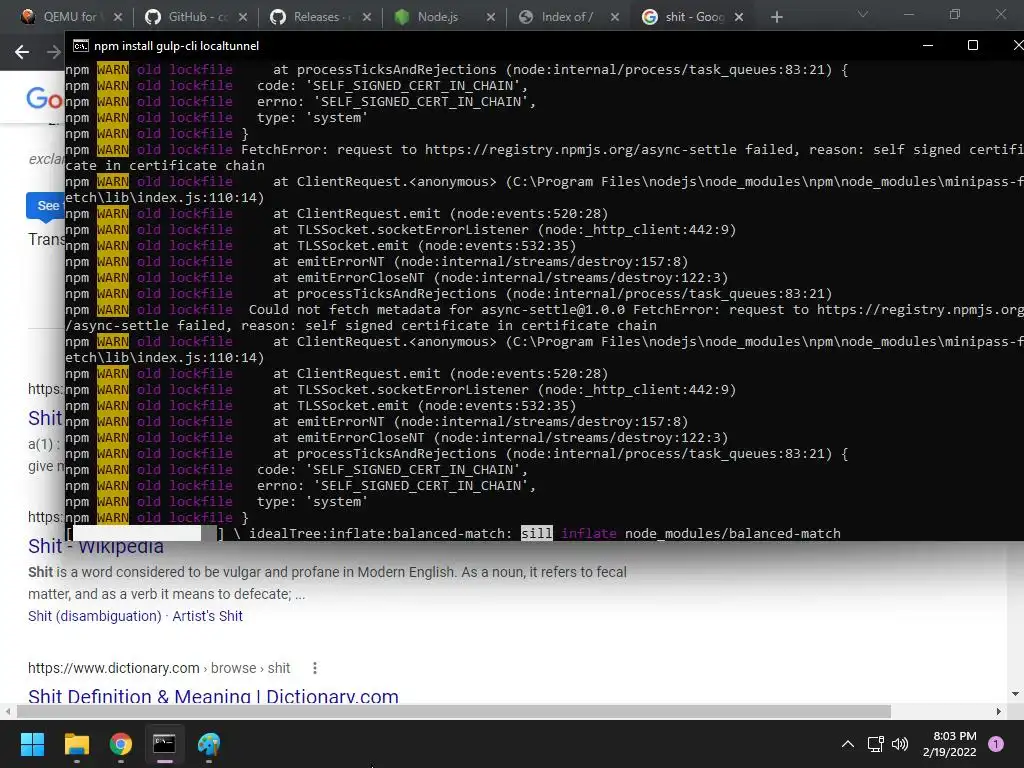The width and height of the screenshot is (1024, 768).
Task: Click the horizontal scrollbar right arrow
Action: 999,711
